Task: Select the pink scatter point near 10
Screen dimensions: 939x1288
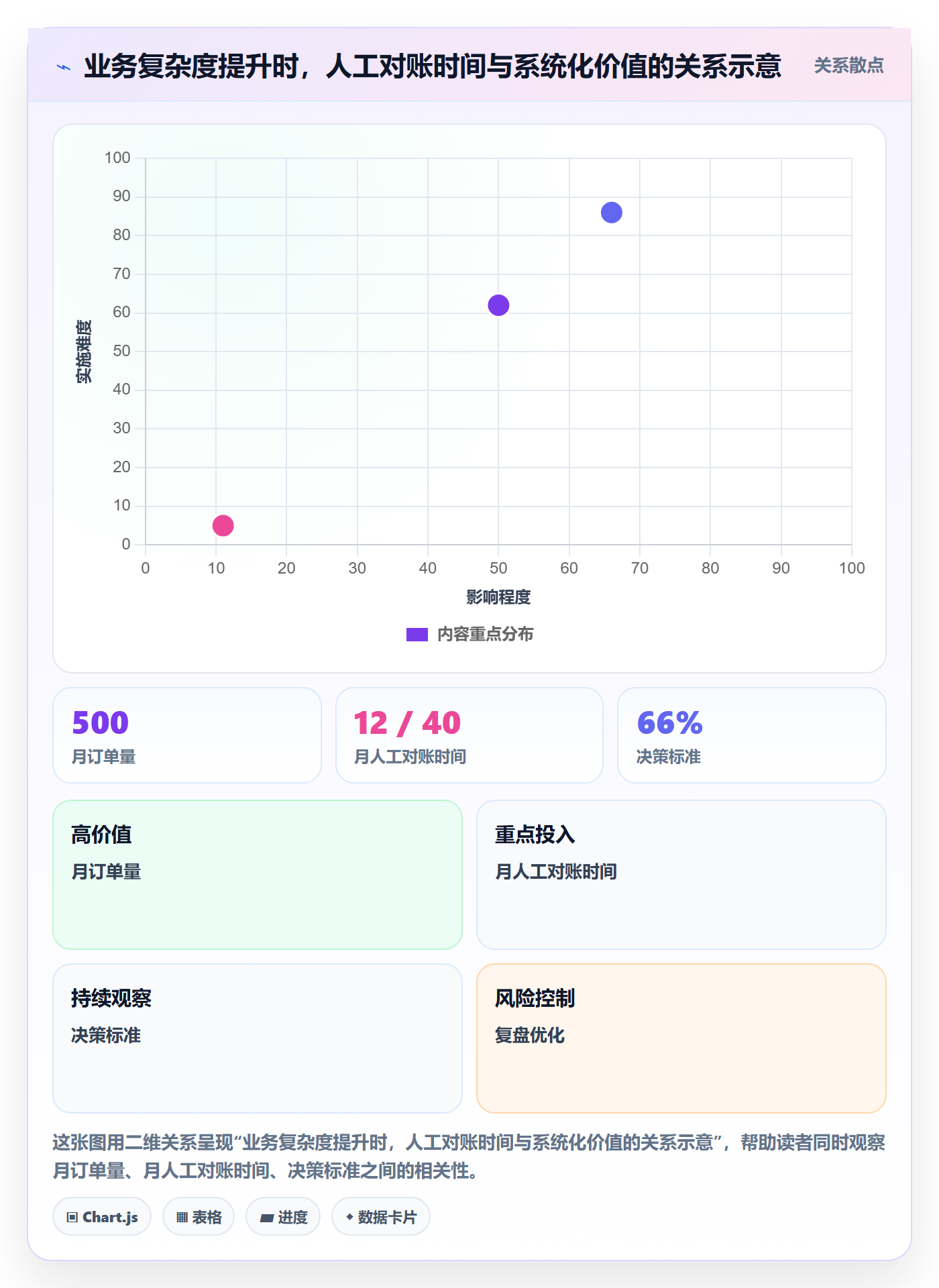Action: coord(223,525)
